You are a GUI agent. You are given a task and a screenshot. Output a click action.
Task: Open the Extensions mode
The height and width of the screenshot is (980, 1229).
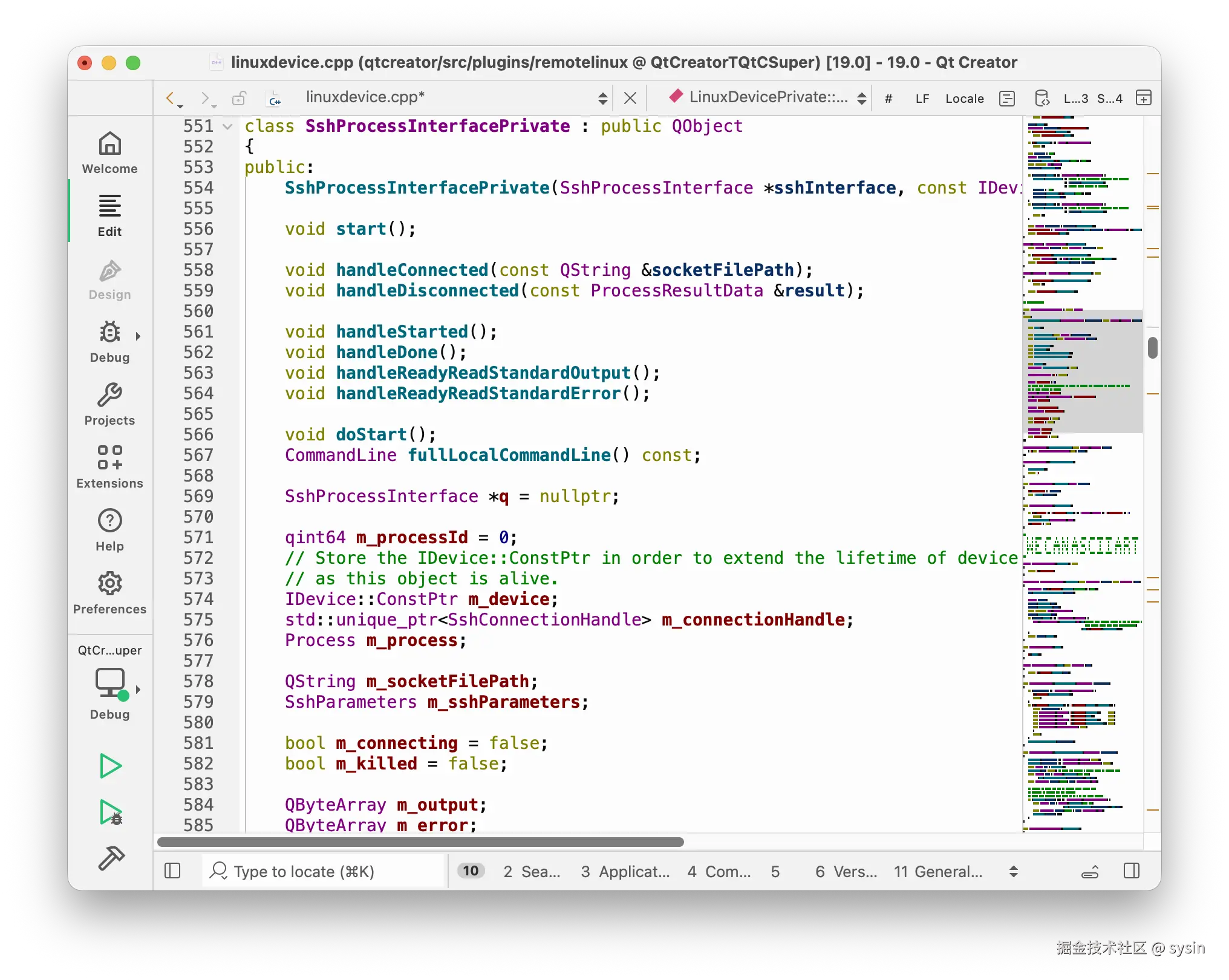click(x=109, y=467)
